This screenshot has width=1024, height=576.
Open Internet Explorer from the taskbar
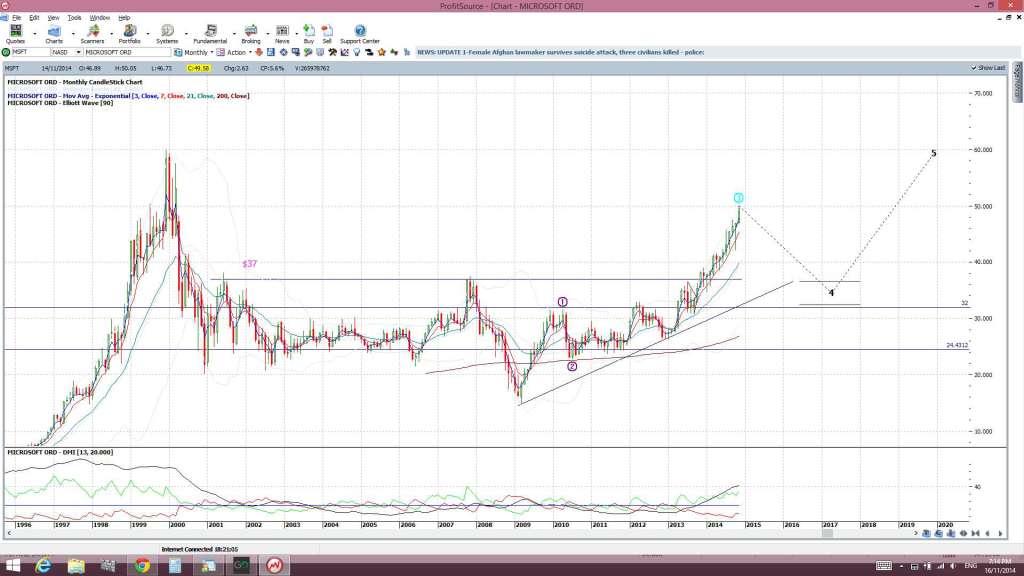43,566
